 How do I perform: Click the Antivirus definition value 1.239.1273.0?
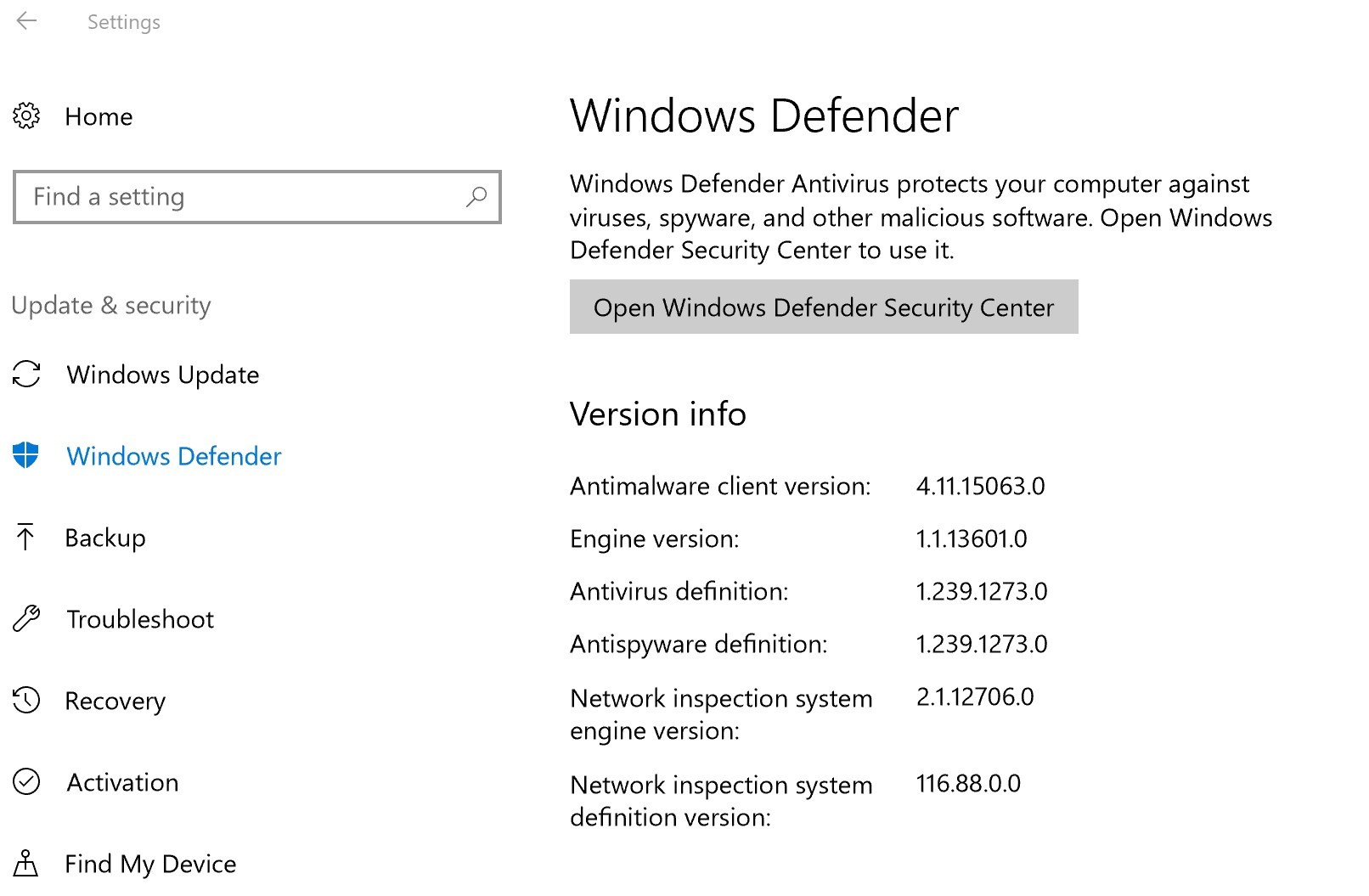click(982, 591)
